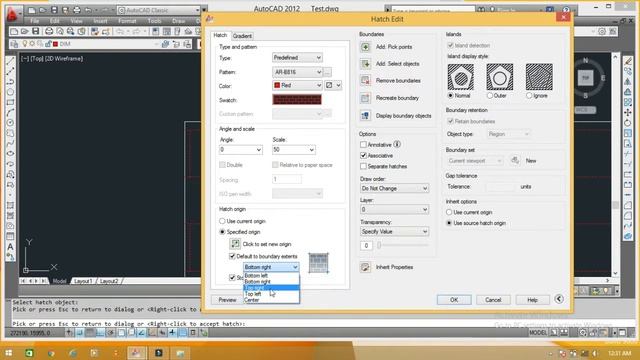The image size is (640, 360).
Task: Enable Separate hatches checkbox
Action: 363,166
